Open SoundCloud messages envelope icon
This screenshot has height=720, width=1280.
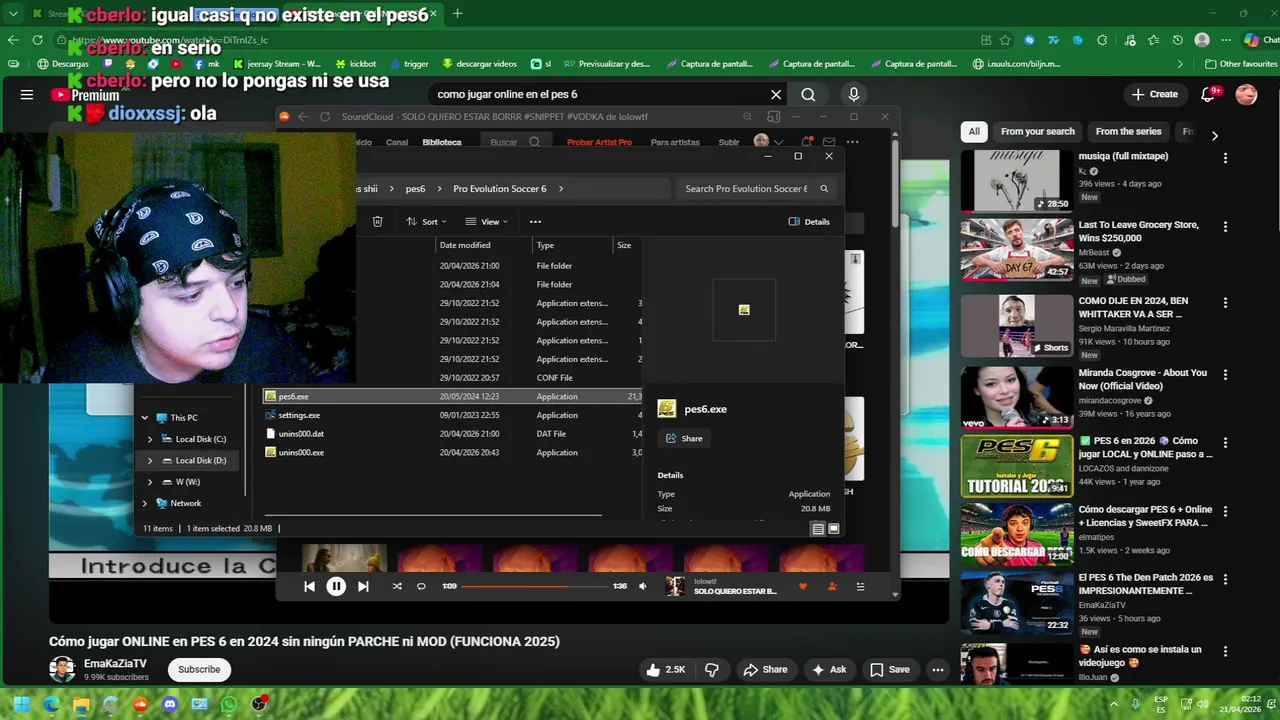click(x=829, y=142)
